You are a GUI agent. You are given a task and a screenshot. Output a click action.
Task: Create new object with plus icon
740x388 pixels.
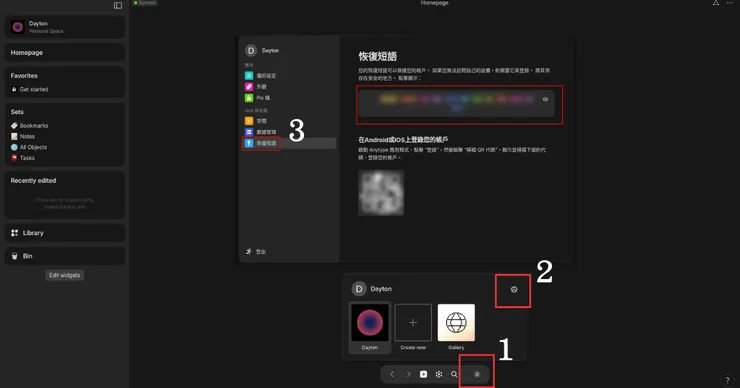tap(423, 374)
